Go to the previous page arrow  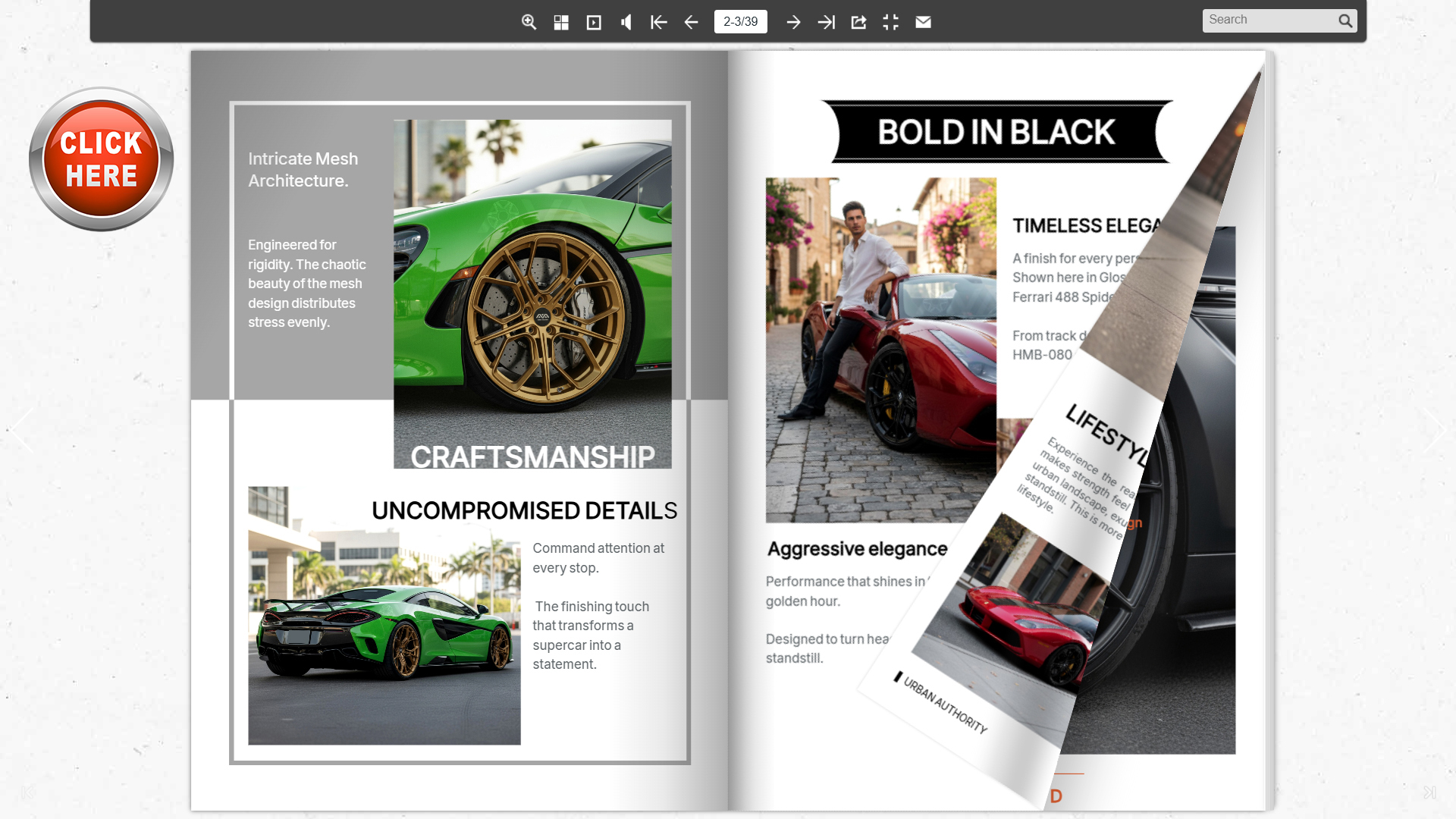[x=691, y=22]
